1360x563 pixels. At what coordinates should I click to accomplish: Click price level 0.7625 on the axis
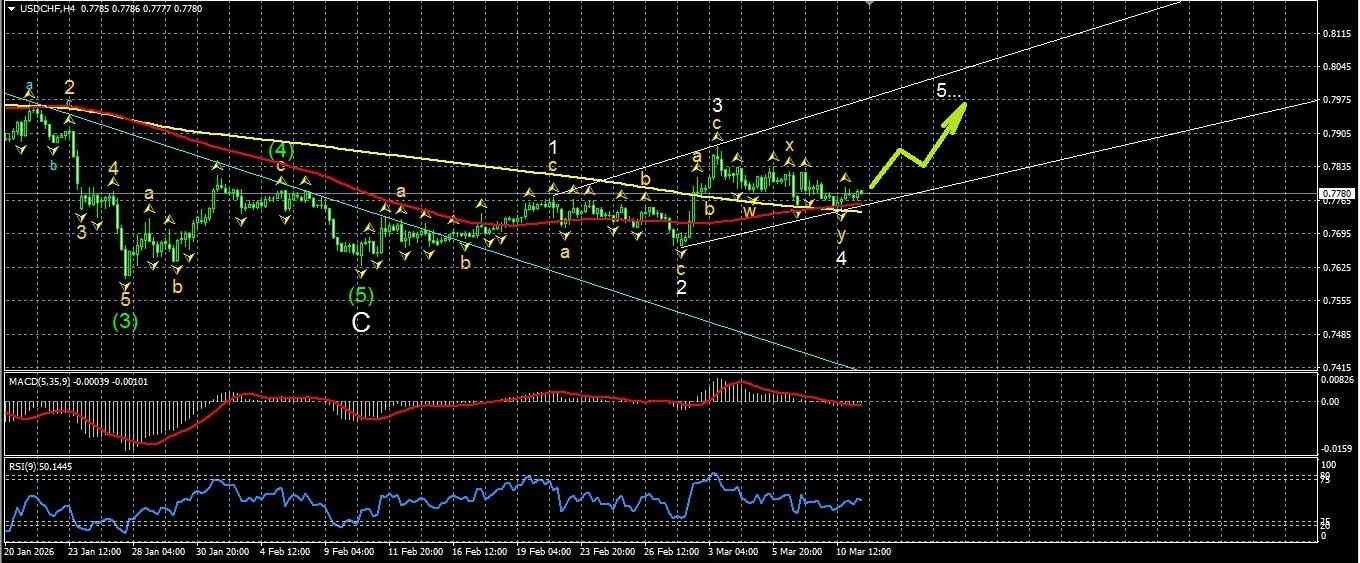pos(1336,267)
